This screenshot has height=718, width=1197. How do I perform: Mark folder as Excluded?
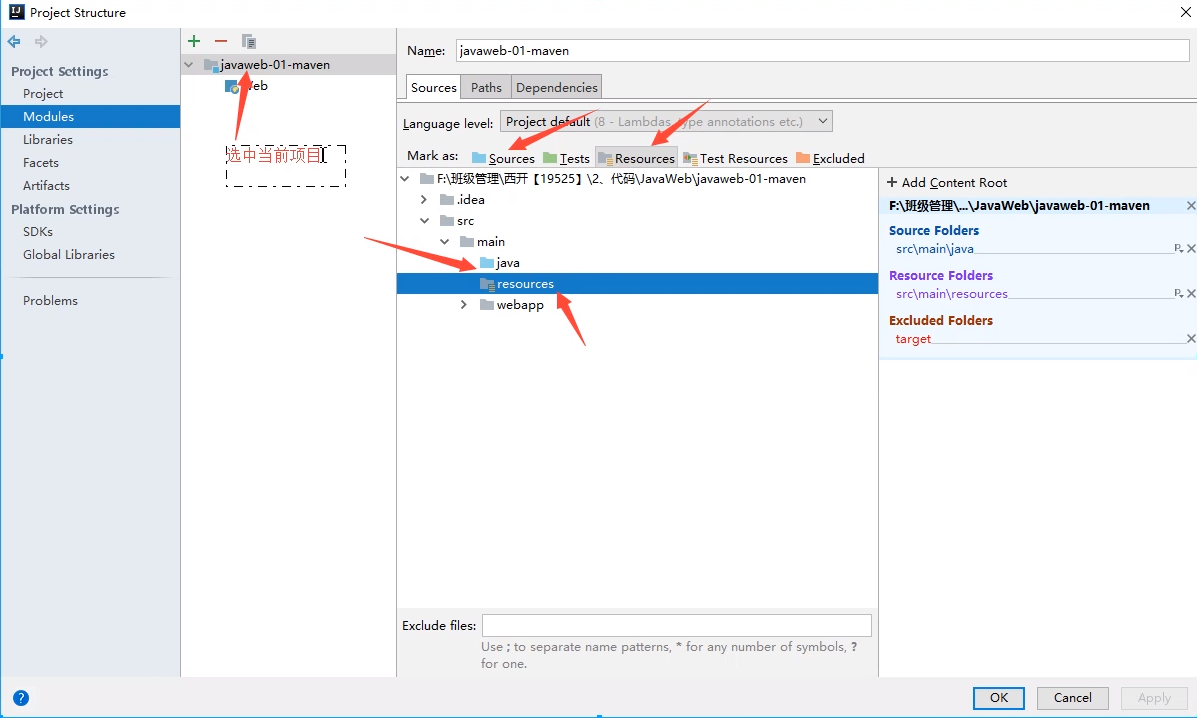pyautogui.click(x=830, y=158)
